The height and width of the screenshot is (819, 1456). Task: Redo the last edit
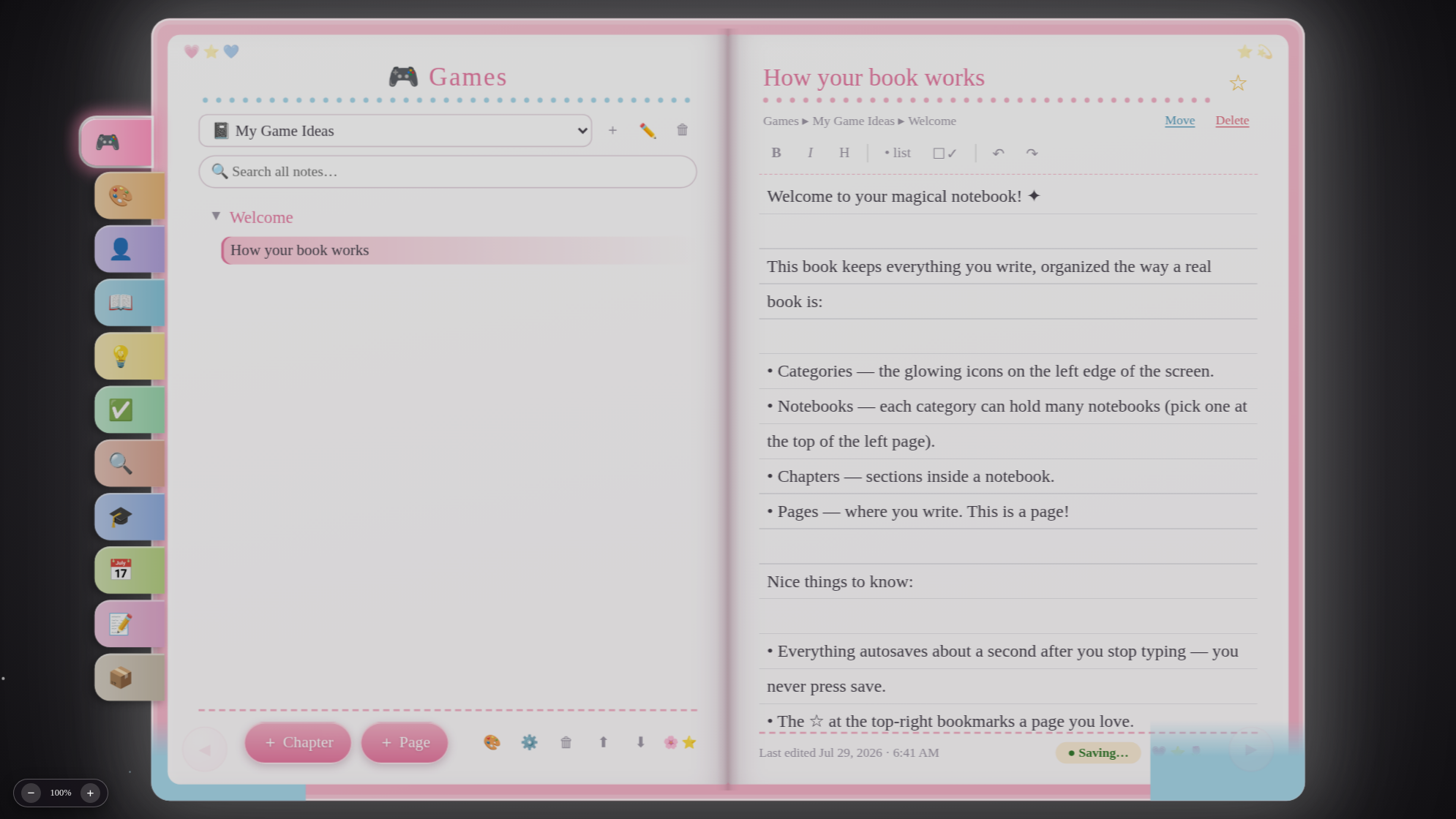pyautogui.click(x=1032, y=153)
